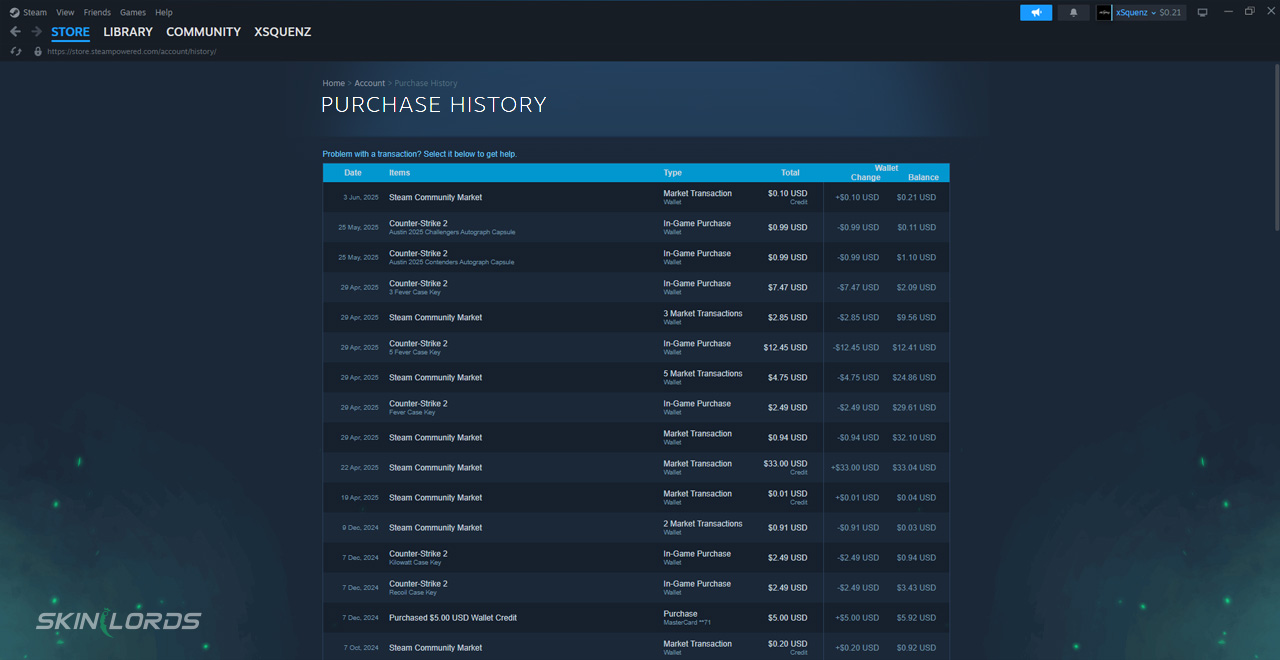The width and height of the screenshot is (1280, 660).
Task: Click the $12.45 USD total cell
Action: pyautogui.click(x=785, y=347)
